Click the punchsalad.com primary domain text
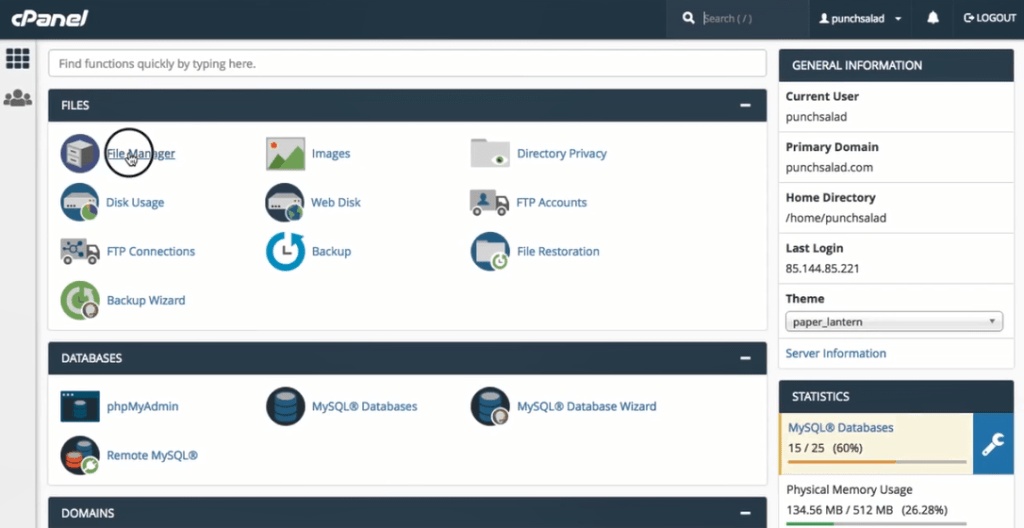 [x=829, y=167]
